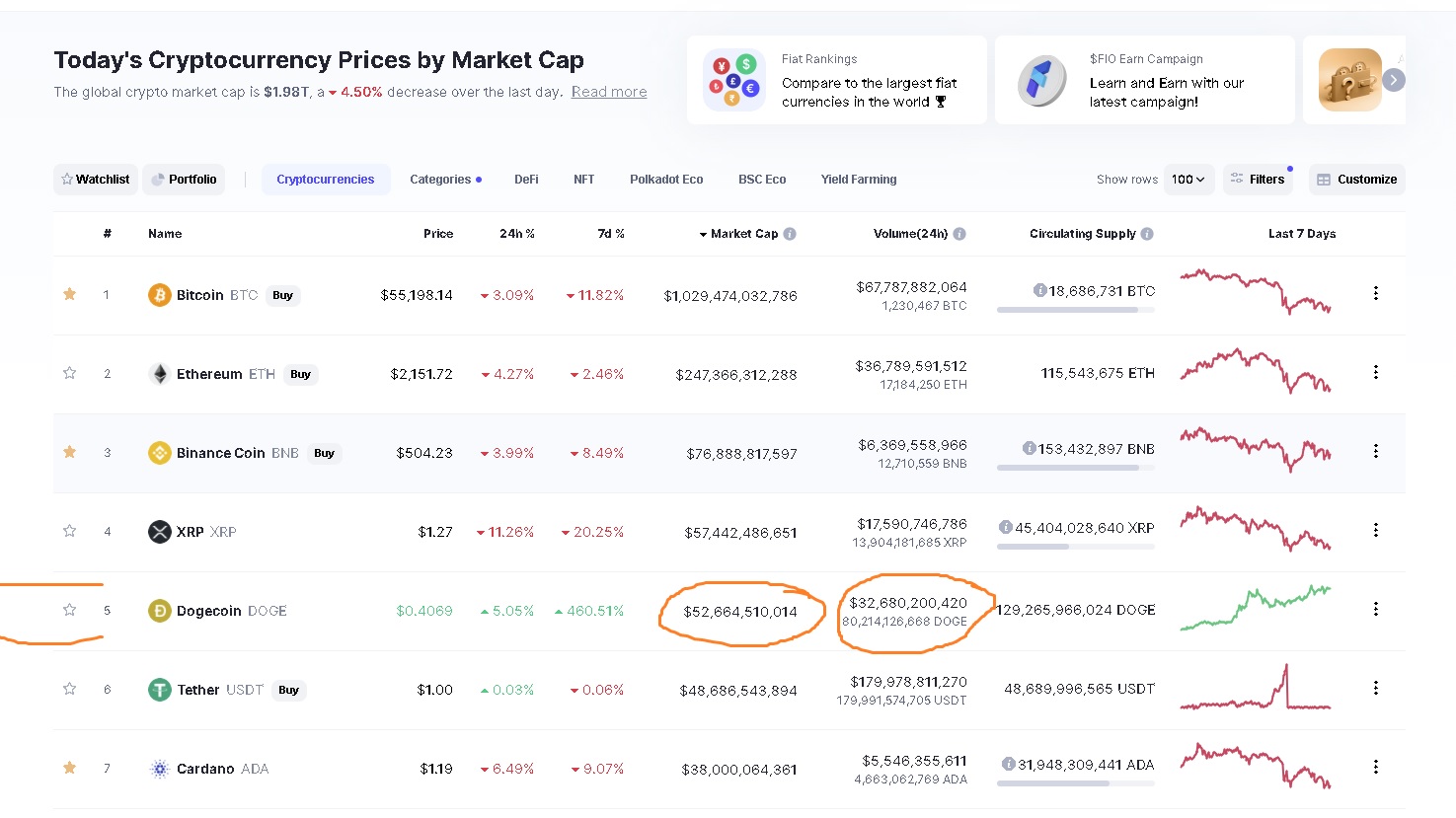1456x818 pixels.
Task: Open the three-dot menu for Binance Coin
Action: [x=1375, y=451]
